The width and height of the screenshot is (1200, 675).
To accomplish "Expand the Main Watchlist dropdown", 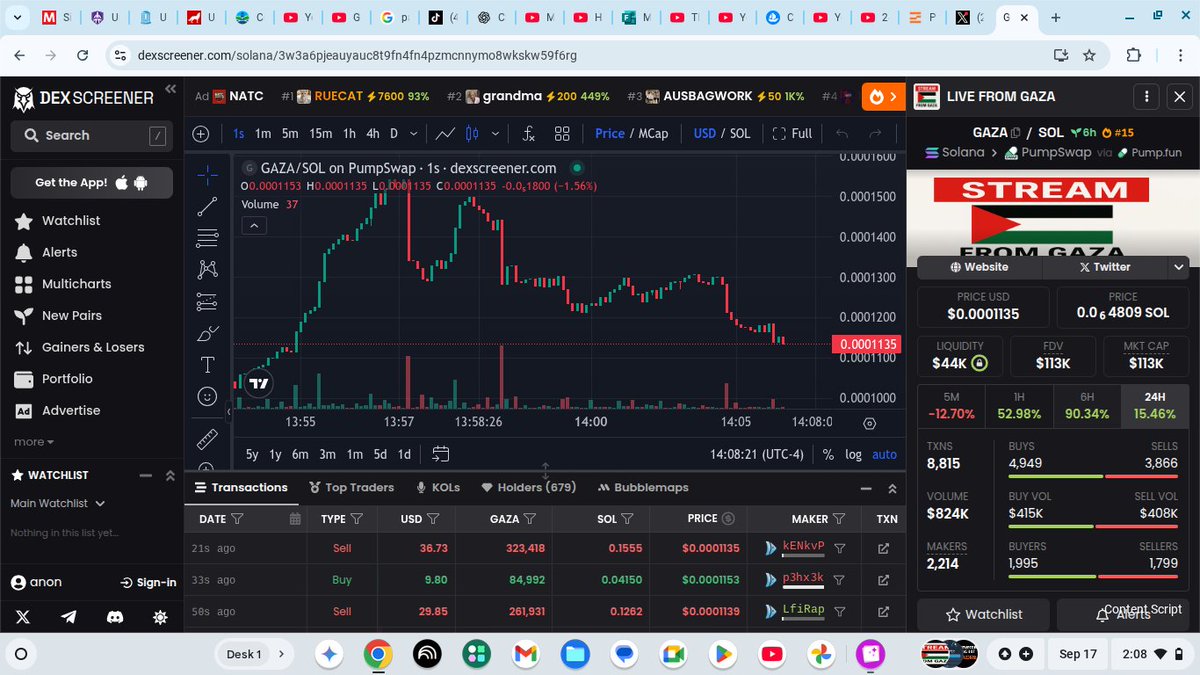I will point(58,503).
